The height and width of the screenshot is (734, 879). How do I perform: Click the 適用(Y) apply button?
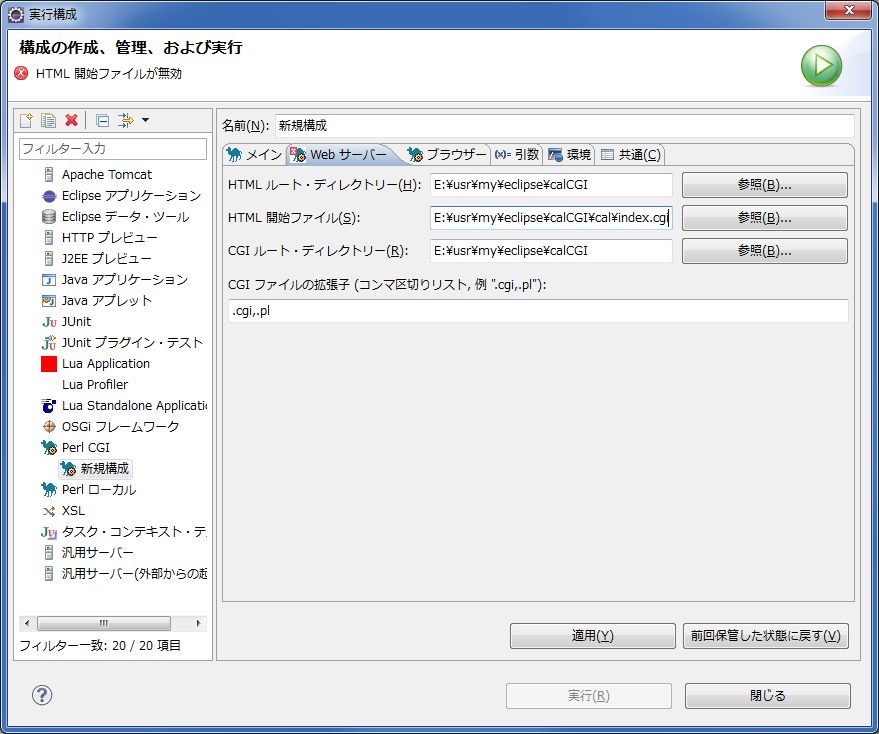(593, 636)
